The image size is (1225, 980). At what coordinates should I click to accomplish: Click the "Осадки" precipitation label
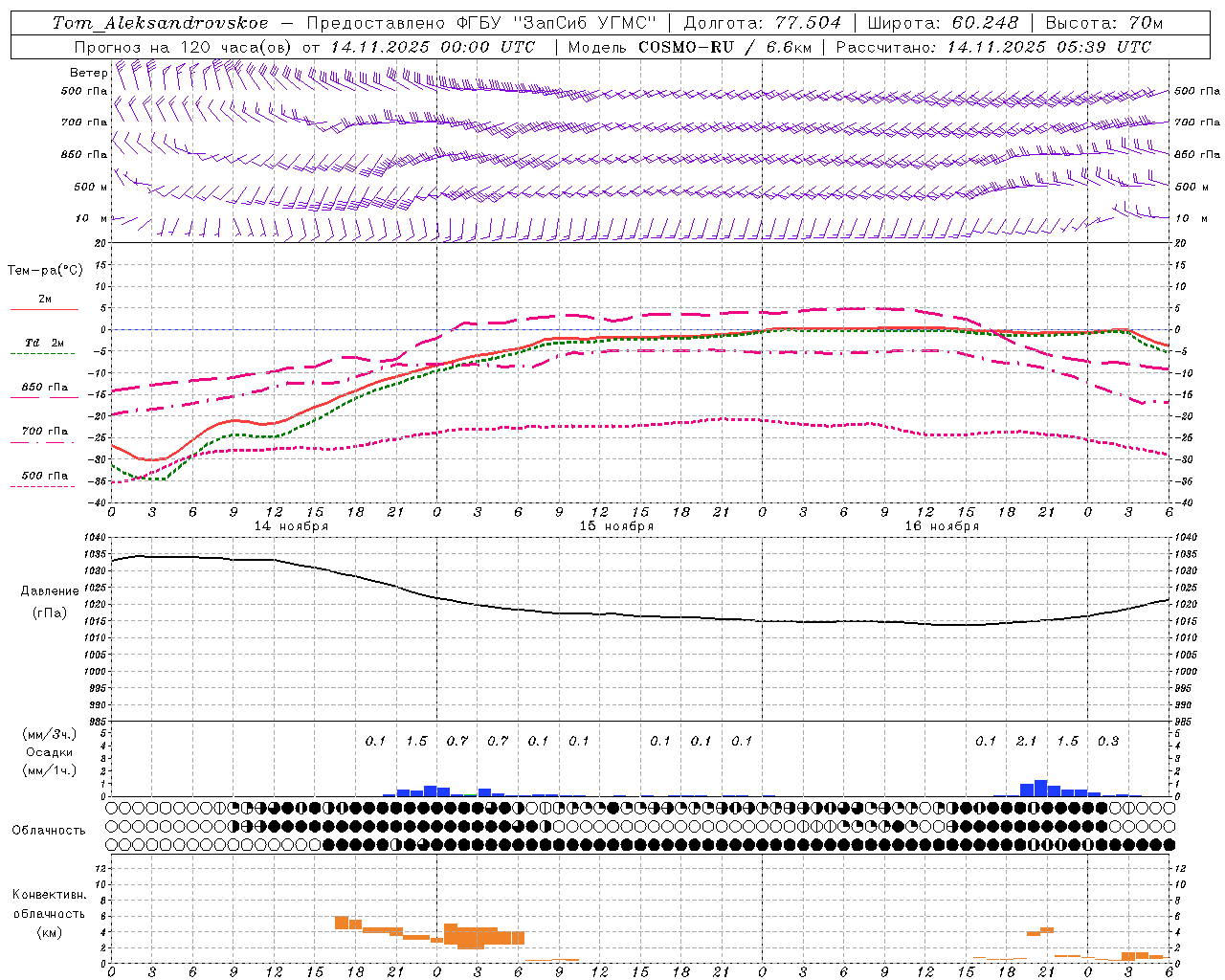click(49, 752)
